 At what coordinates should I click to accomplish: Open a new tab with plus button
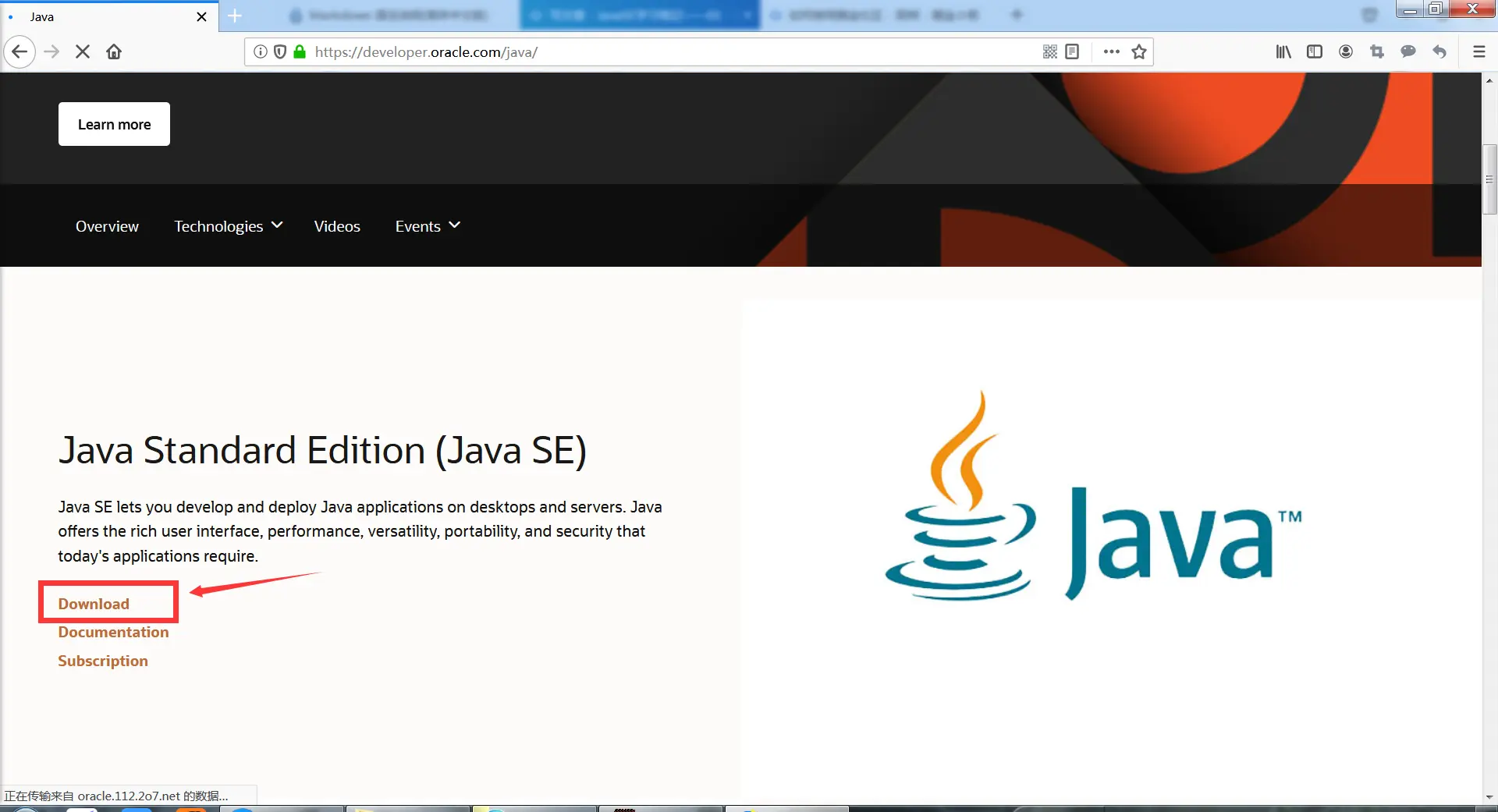(235, 16)
